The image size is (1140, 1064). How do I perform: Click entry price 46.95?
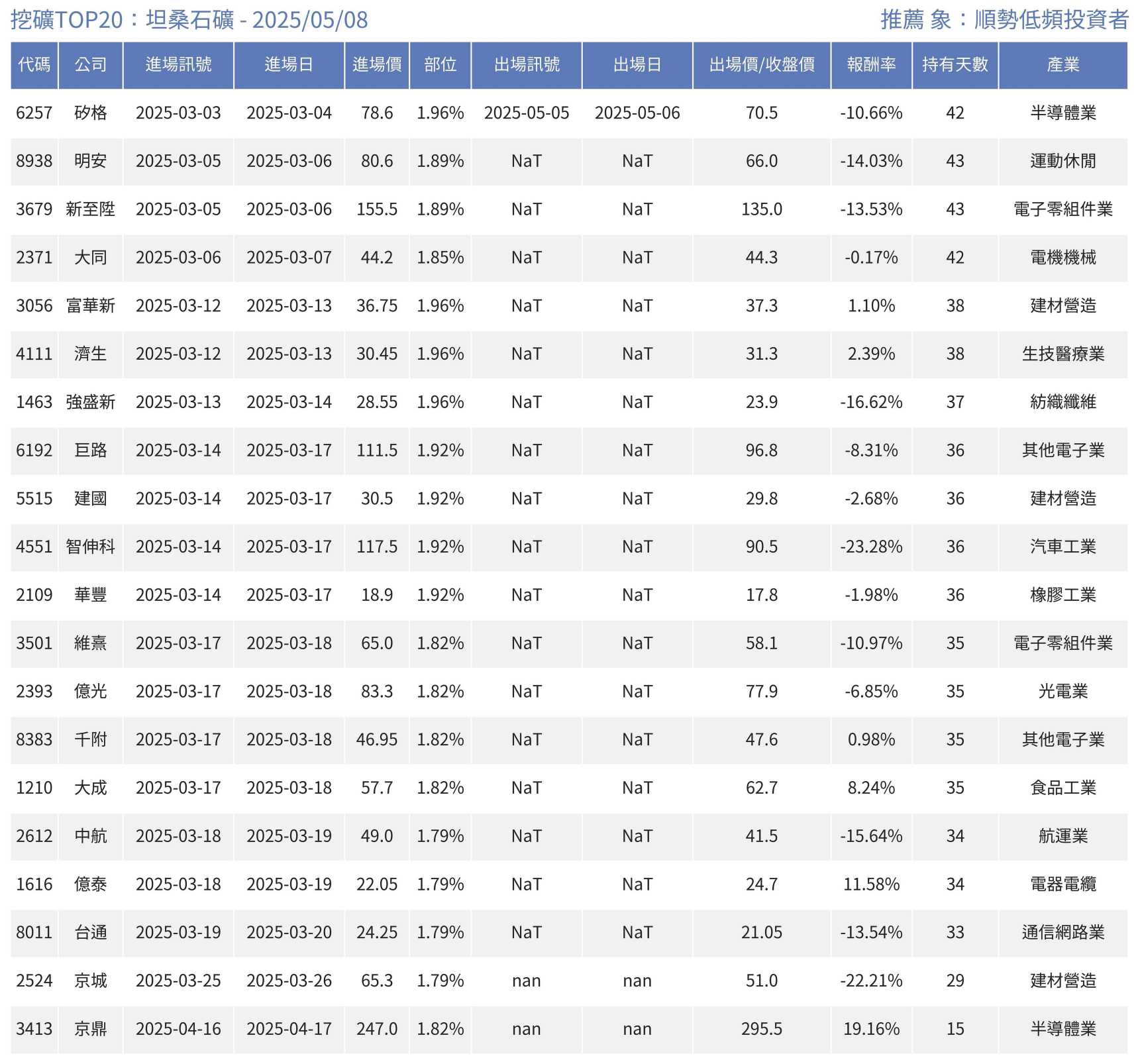377,740
